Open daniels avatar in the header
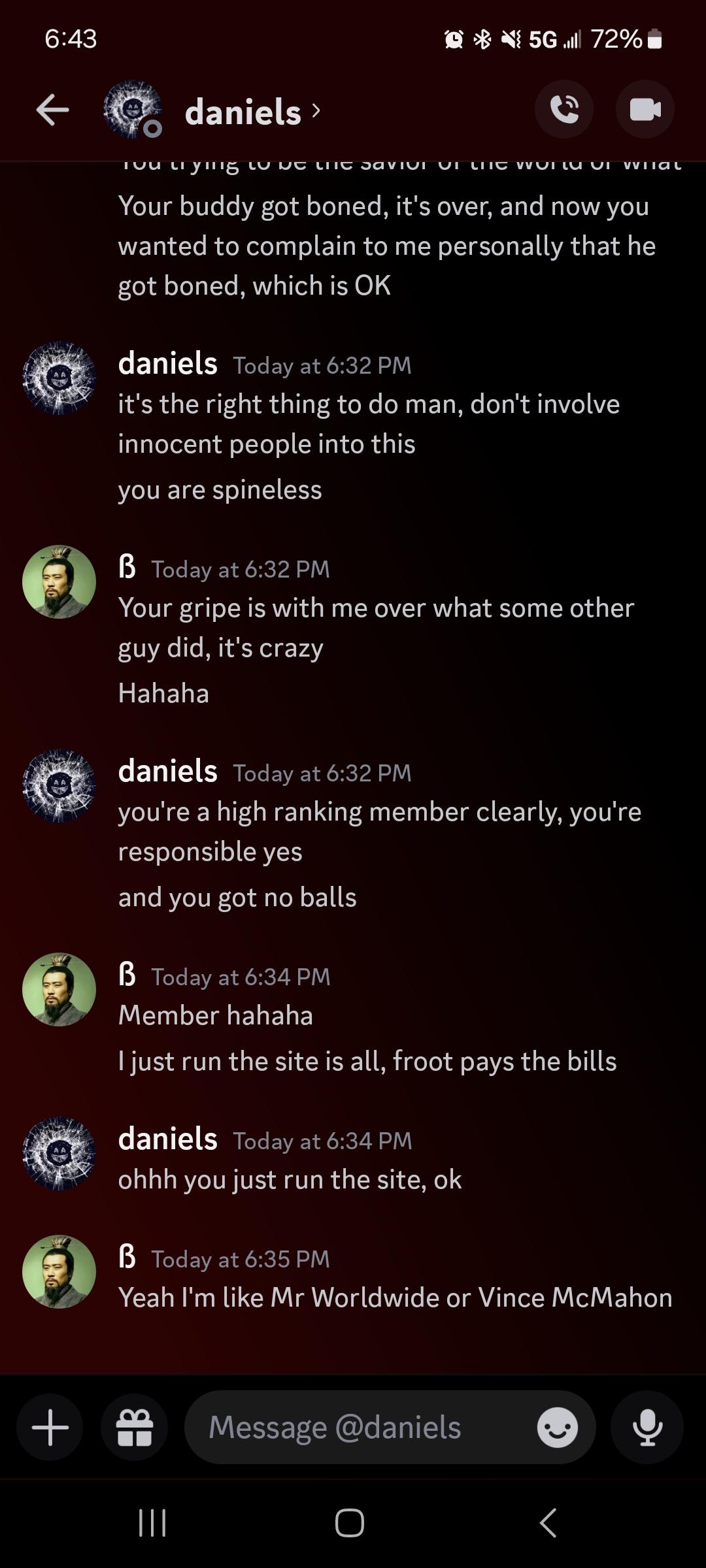 pos(133,110)
